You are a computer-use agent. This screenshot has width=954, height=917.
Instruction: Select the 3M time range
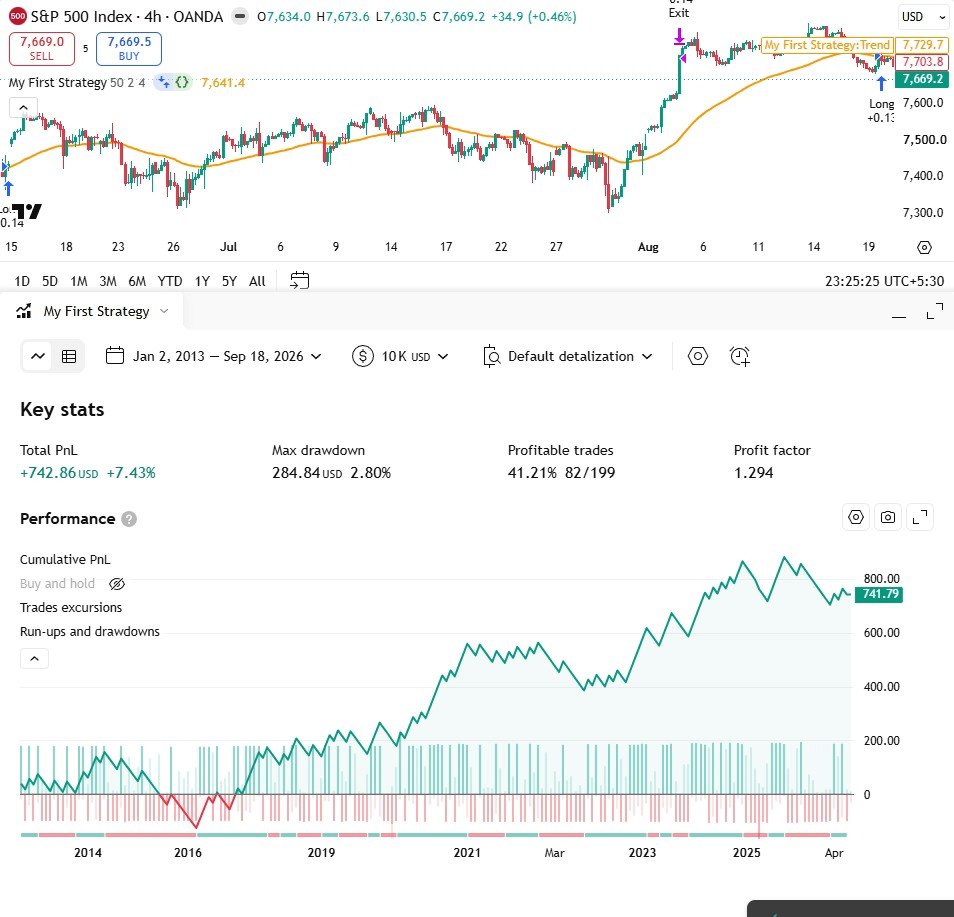[108, 281]
